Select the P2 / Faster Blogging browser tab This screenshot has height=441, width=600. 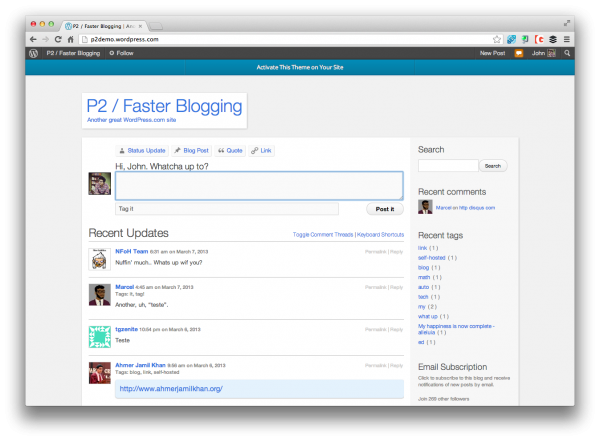[103, 26]
